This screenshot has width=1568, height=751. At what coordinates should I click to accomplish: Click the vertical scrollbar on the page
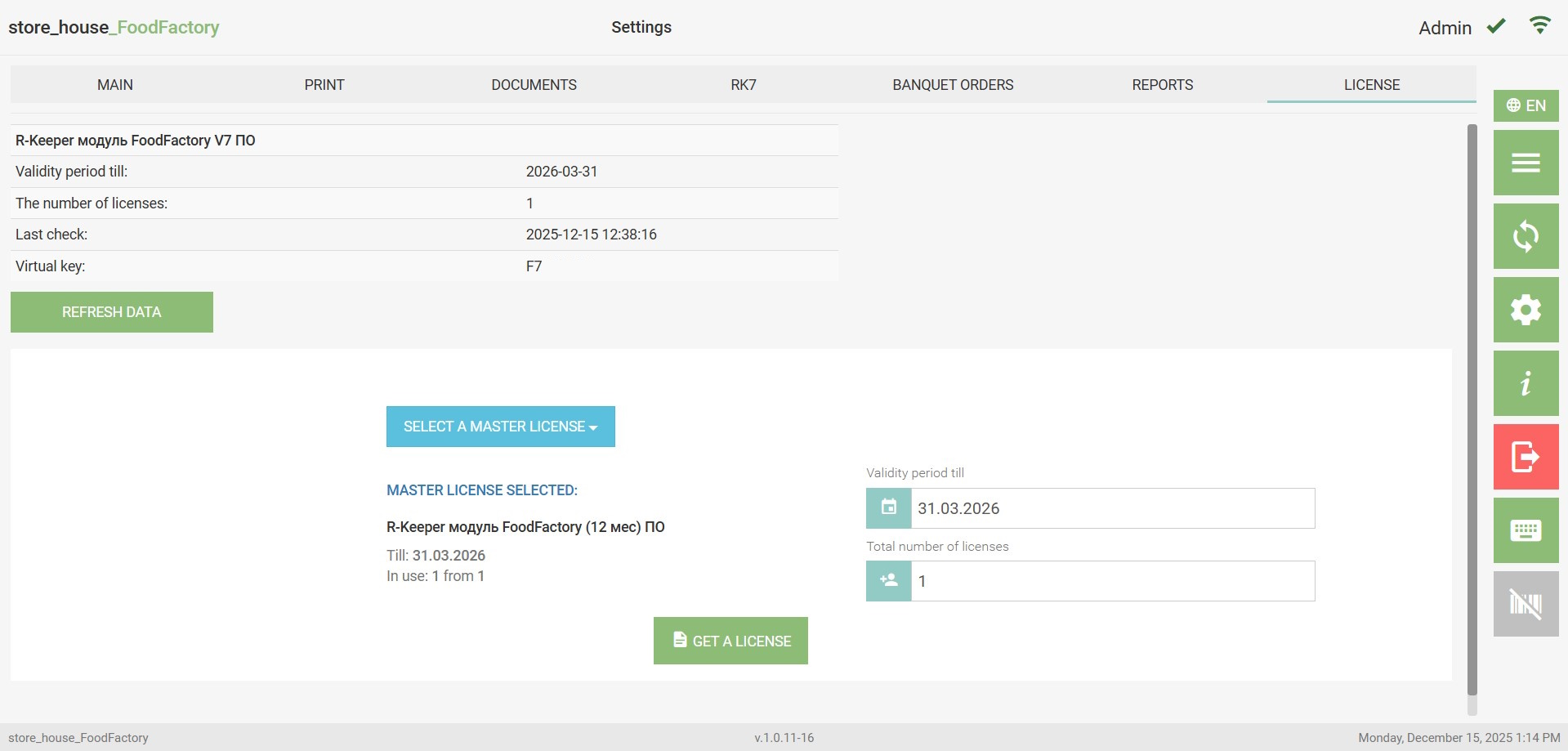(x=1472, y=409)
